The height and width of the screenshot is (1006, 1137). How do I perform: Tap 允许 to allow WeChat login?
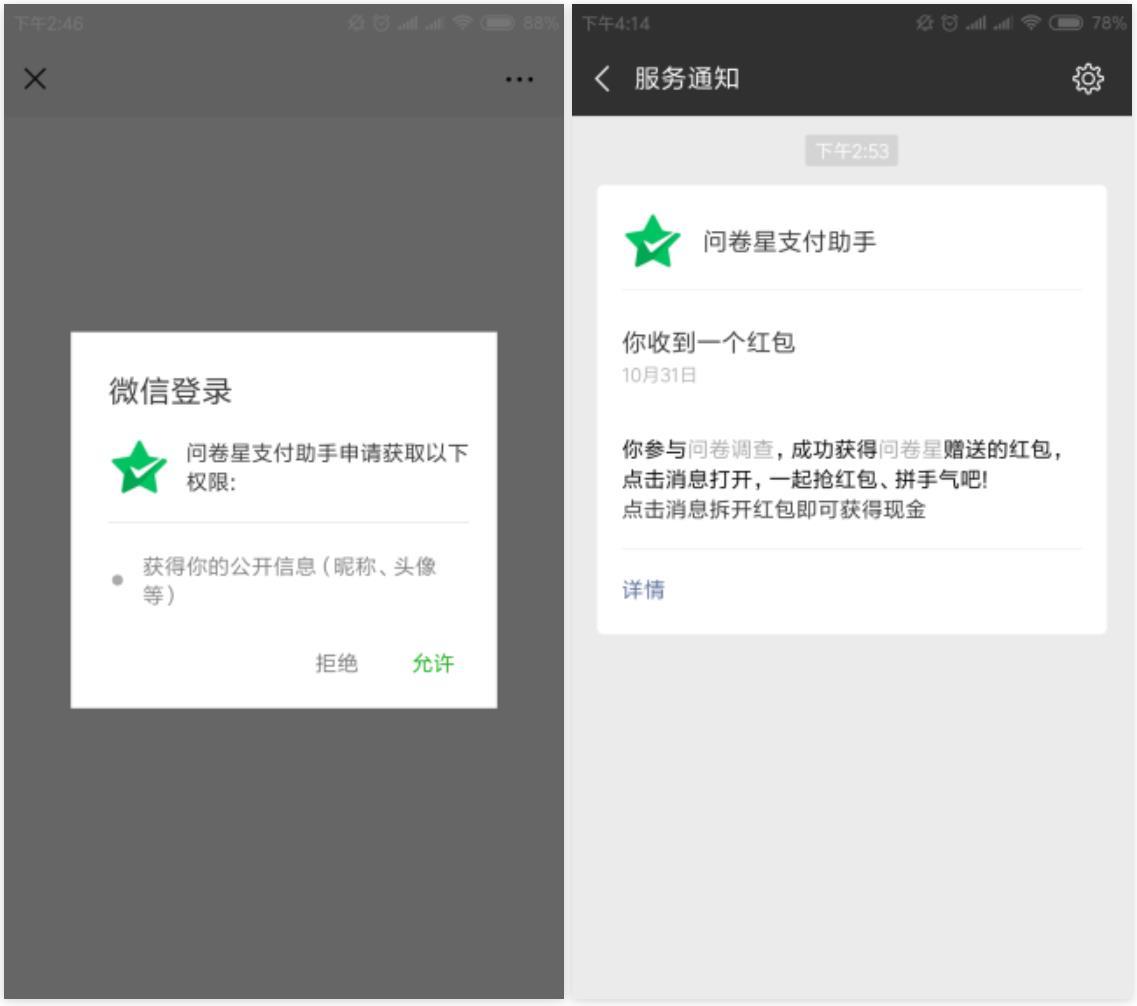(x=433, y=663)
